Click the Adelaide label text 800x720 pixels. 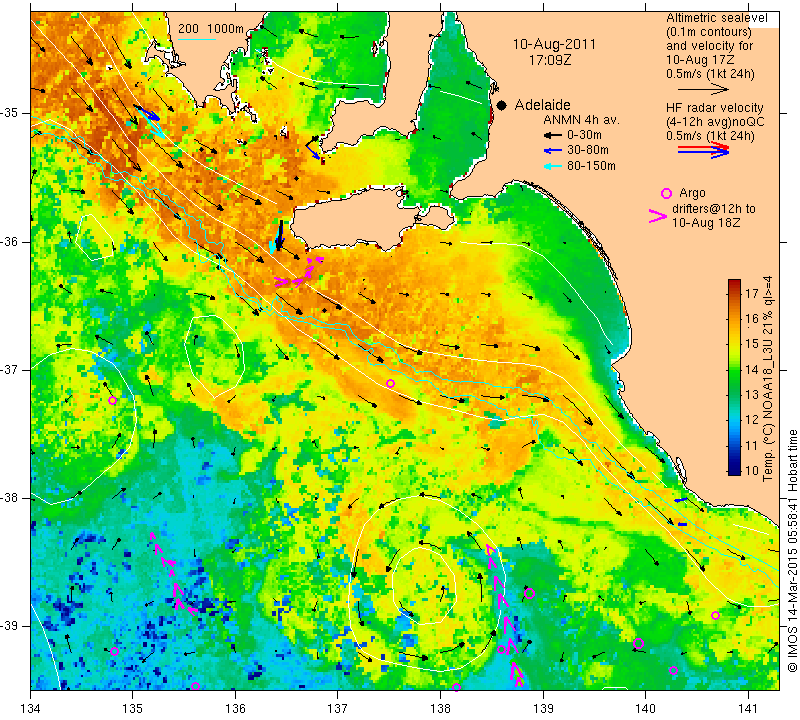pos(542,105)
